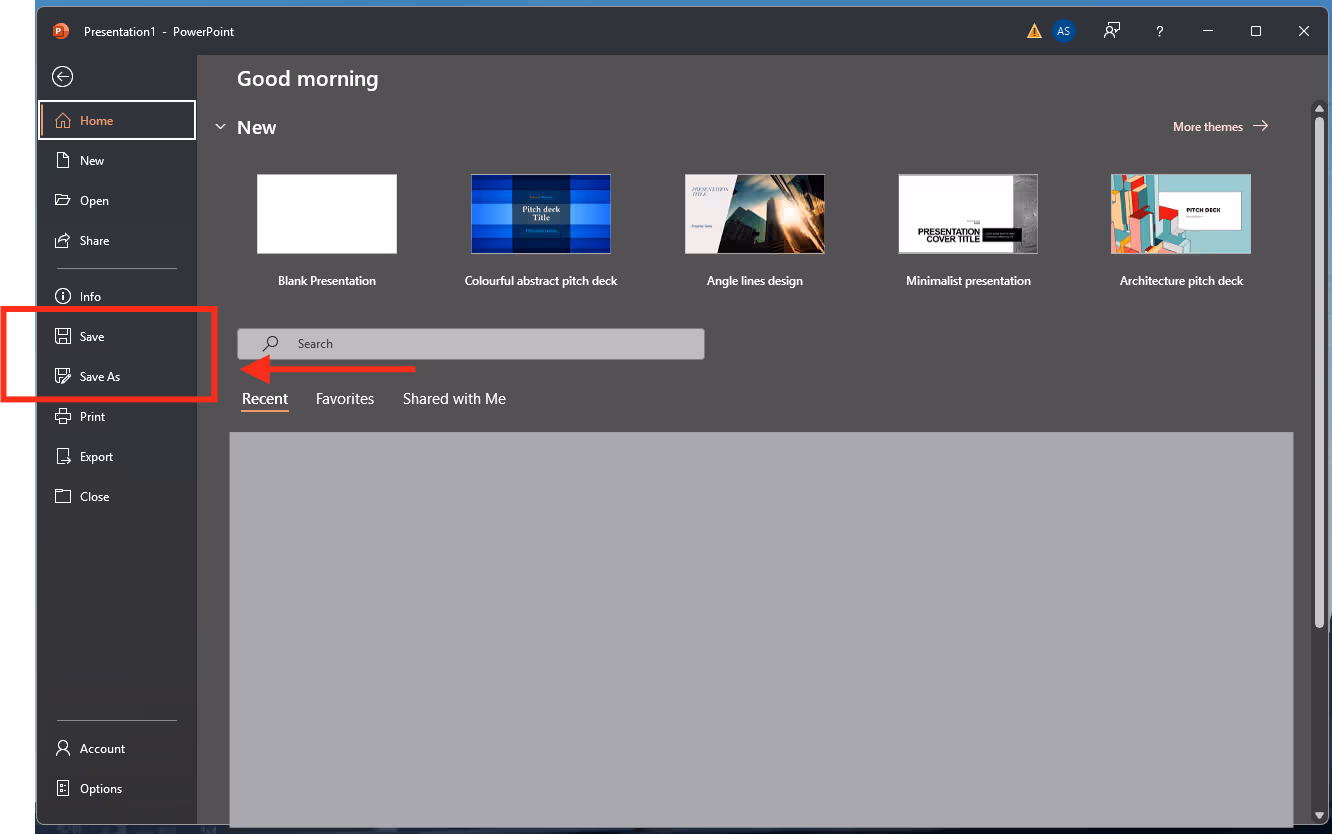Switch to the Favorites tab
1332x834 pixels.
pyautogui.click(x=344, y=398)
